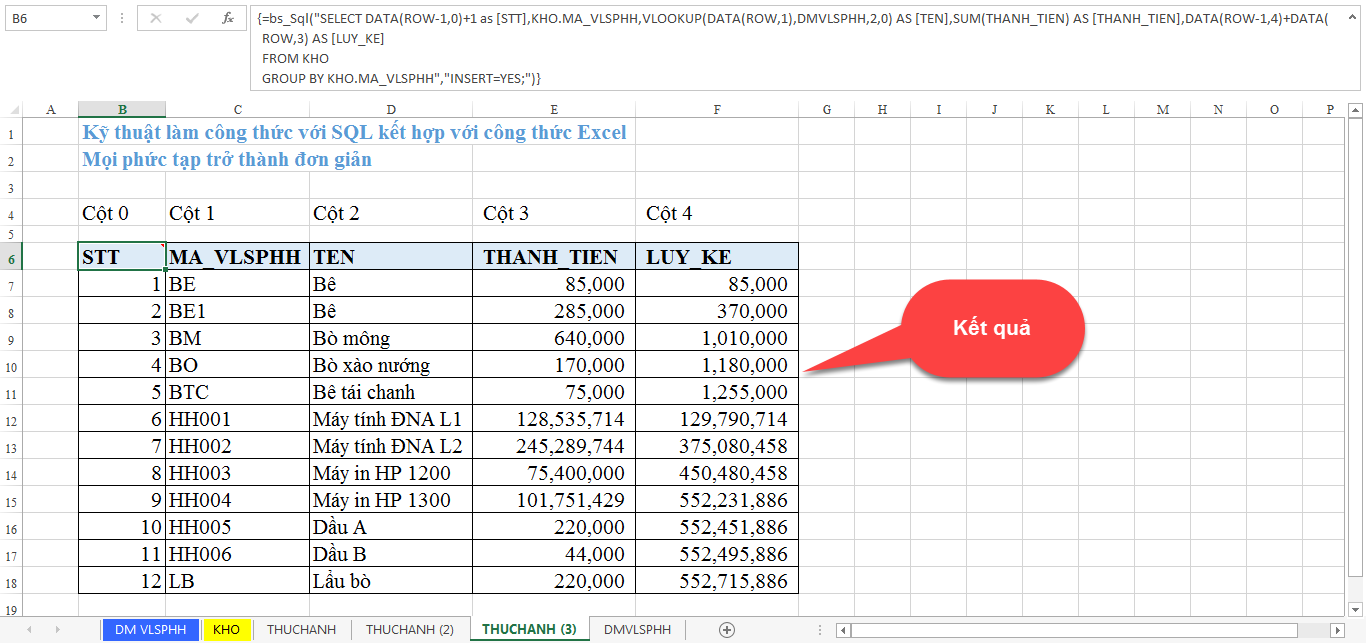This screenshot has height=643, width=1366.
Task: Select the THANH_TIEN header cell
Action: pos(554,257)
